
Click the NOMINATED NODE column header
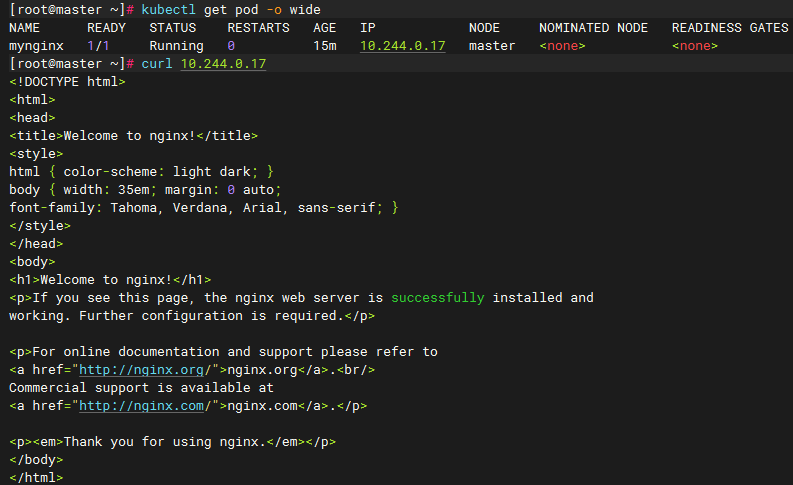point(593,28)
